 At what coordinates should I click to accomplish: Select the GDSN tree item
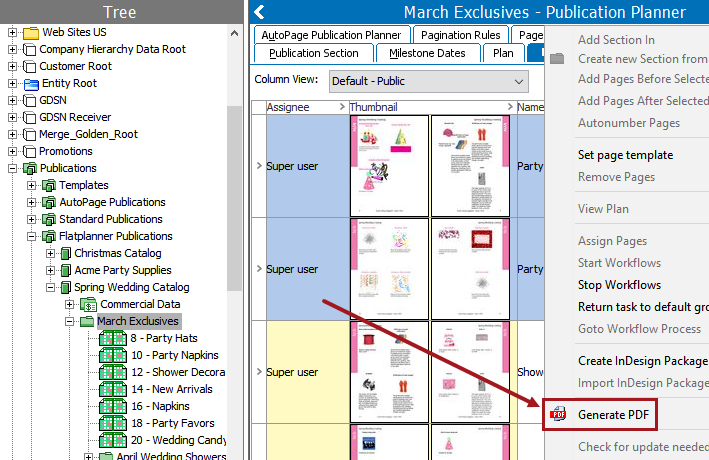(53, 100)
